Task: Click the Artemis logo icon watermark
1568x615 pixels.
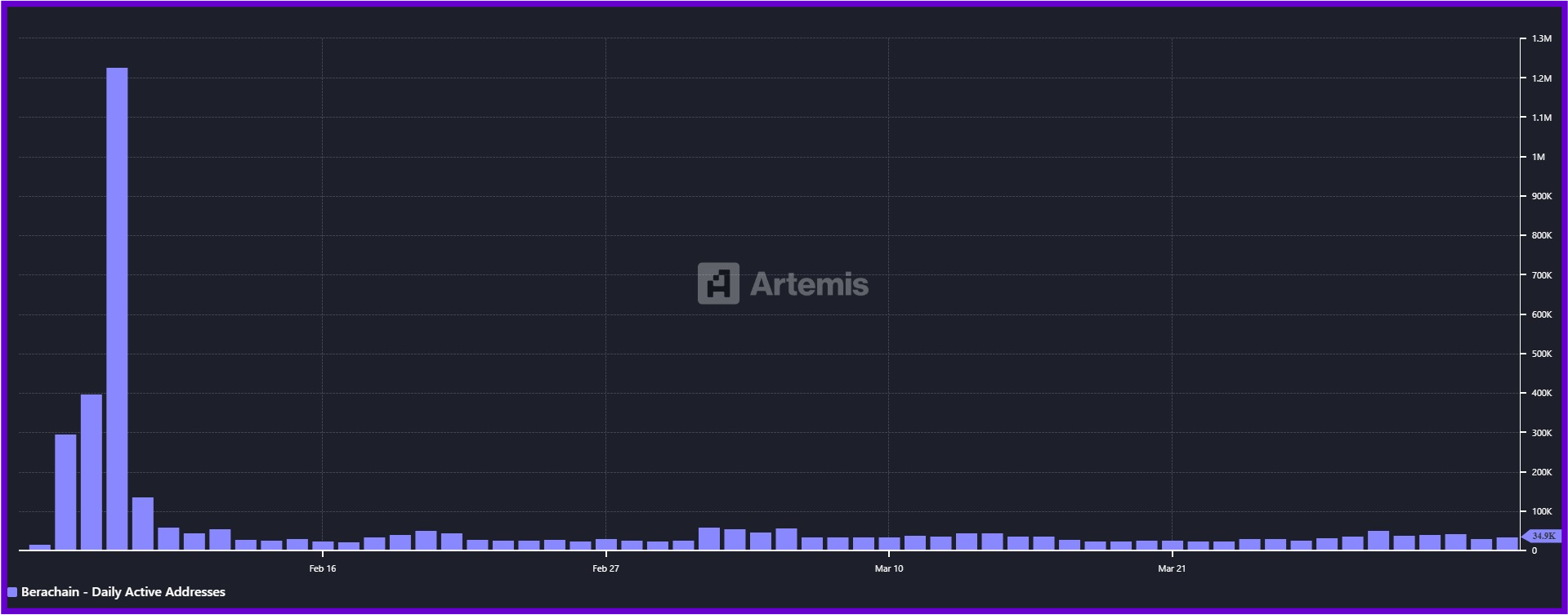Action: pyautogui.click(x=718, y=283)
